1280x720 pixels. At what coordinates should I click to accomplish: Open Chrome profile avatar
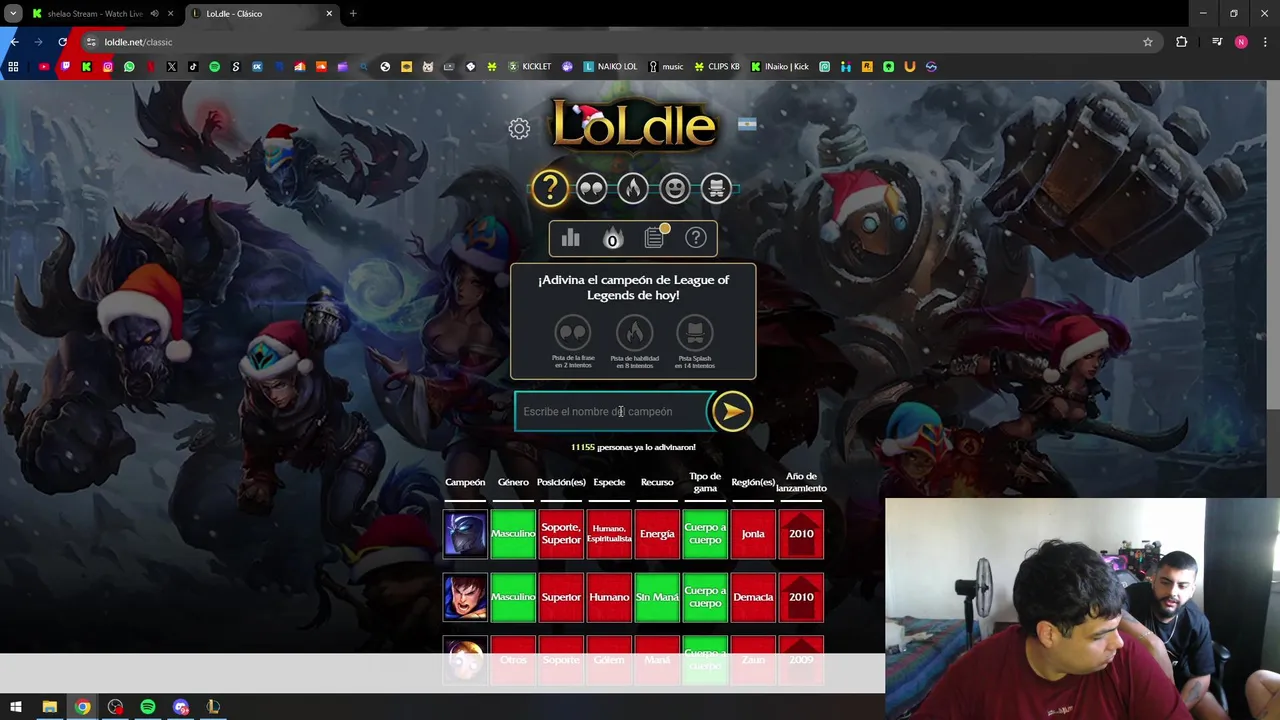click(x=1241, y=42)
